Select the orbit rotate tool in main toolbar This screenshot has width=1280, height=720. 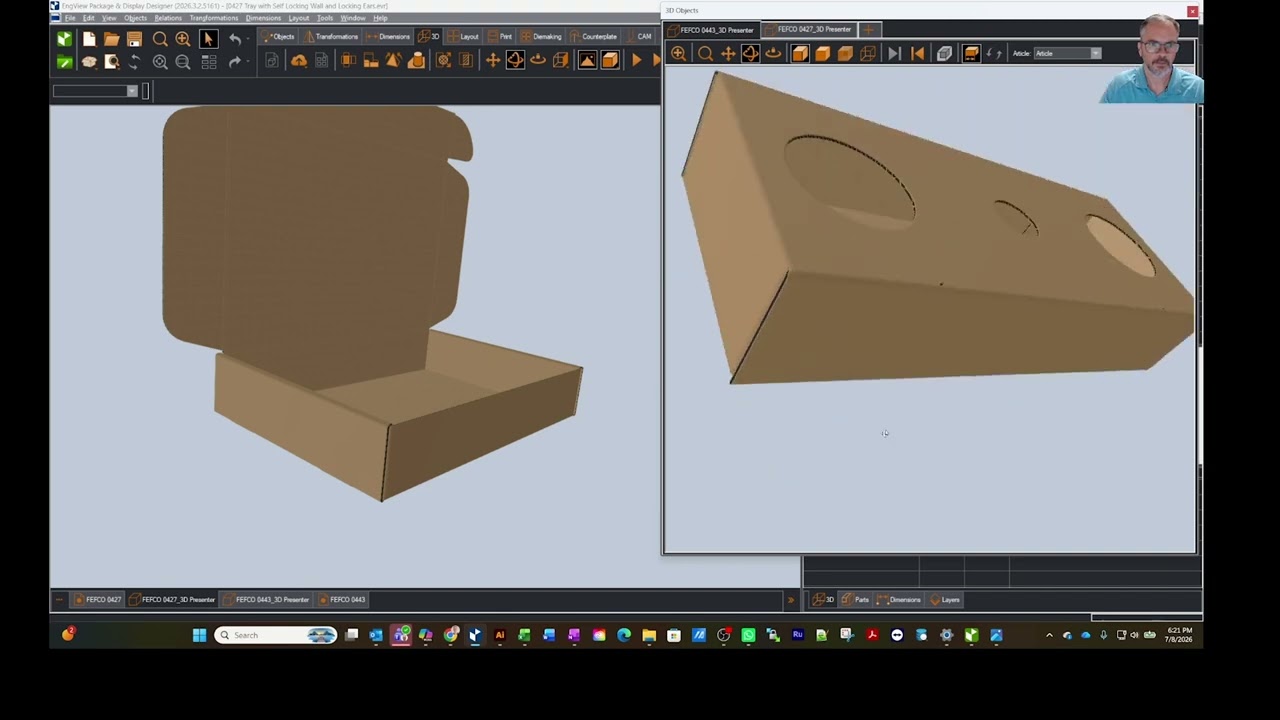pyautogui.click(x=515, y=61)
